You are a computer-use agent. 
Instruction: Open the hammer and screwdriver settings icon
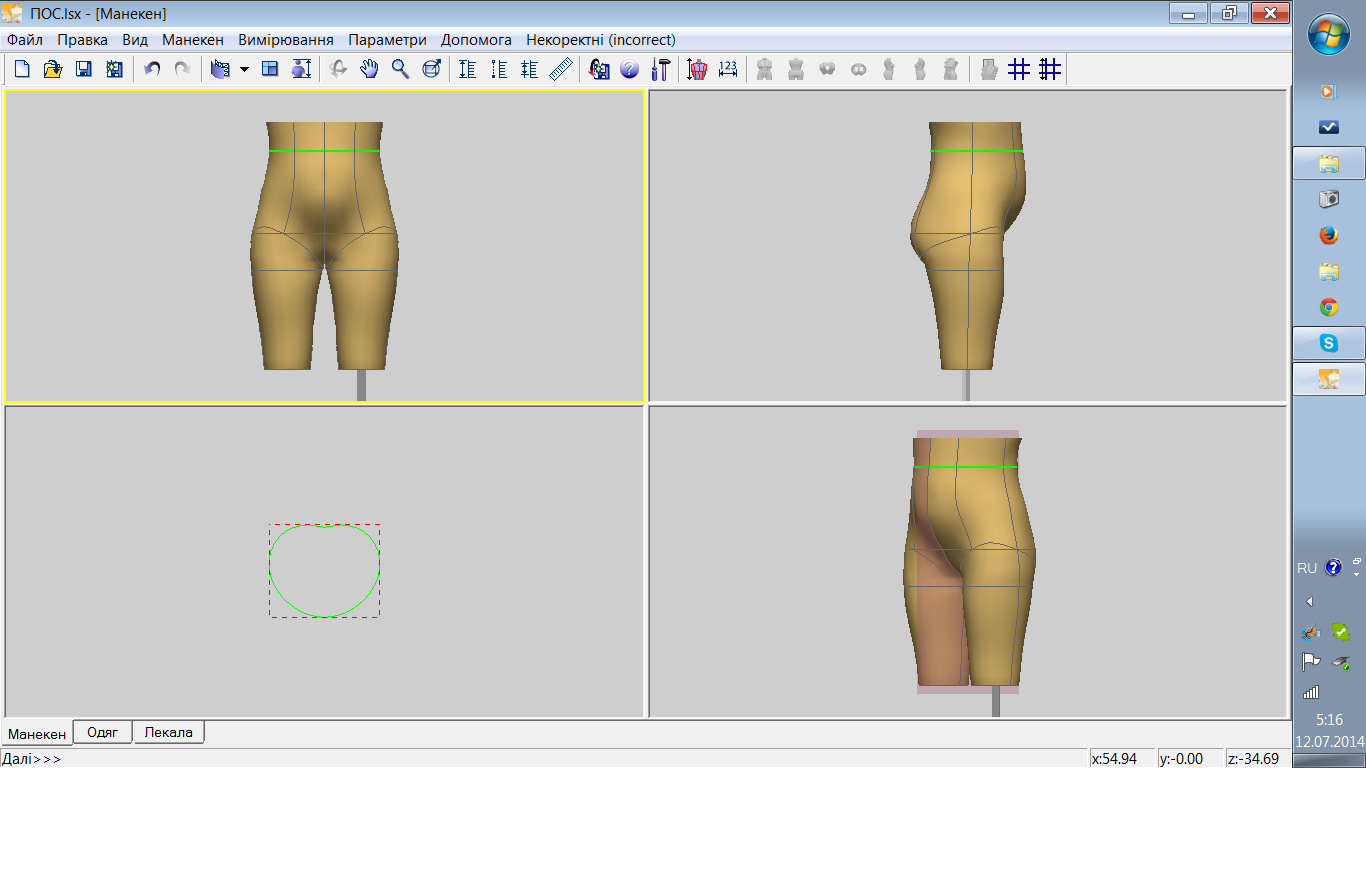[x=661, y=69]
